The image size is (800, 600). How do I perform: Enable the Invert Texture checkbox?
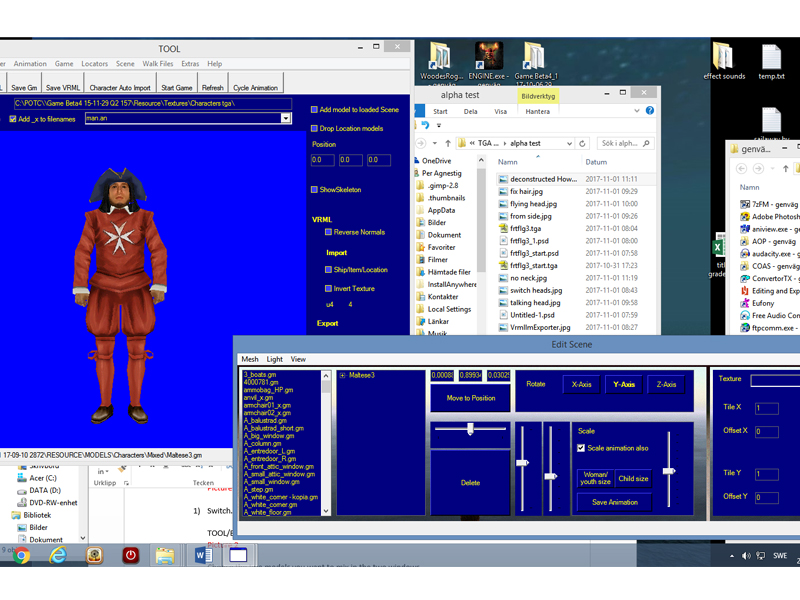coord(329,289)
